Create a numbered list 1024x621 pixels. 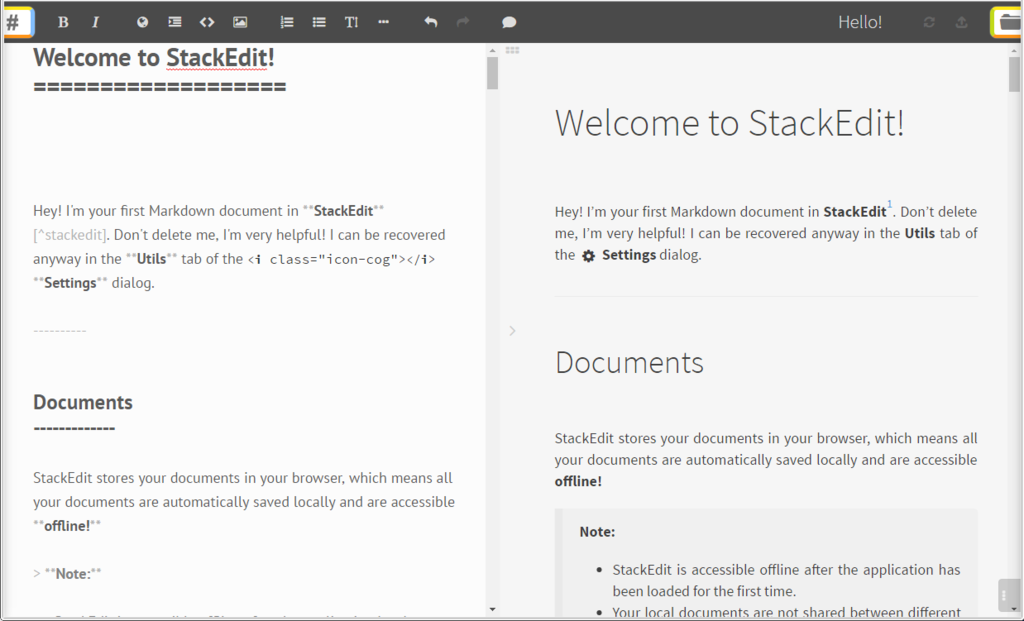[287, 22]
